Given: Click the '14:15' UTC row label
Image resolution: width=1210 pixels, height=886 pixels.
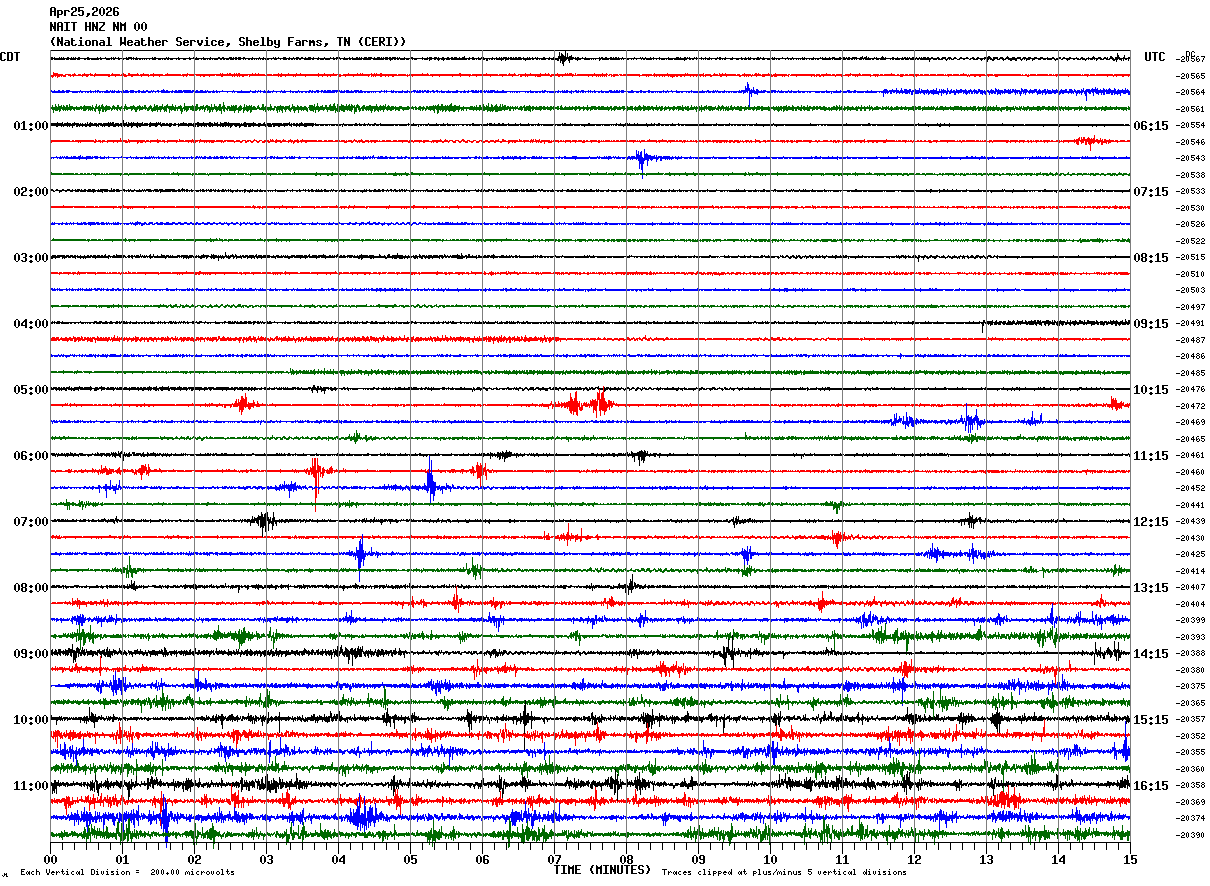Looking at the screenshot, I should click(1151, 654).
